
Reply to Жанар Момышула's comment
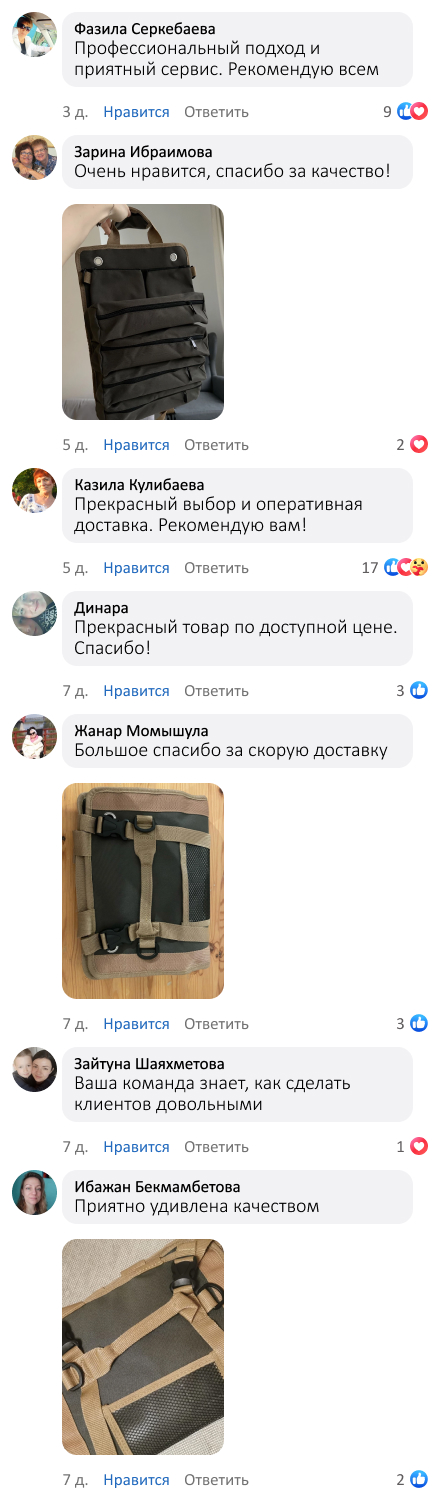(x=216, y=1024)
